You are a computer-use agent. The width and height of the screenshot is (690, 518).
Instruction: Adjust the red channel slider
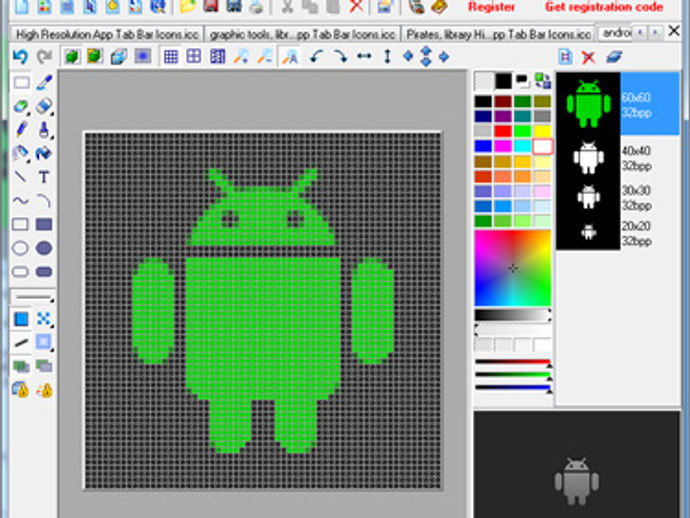point(513,363)
